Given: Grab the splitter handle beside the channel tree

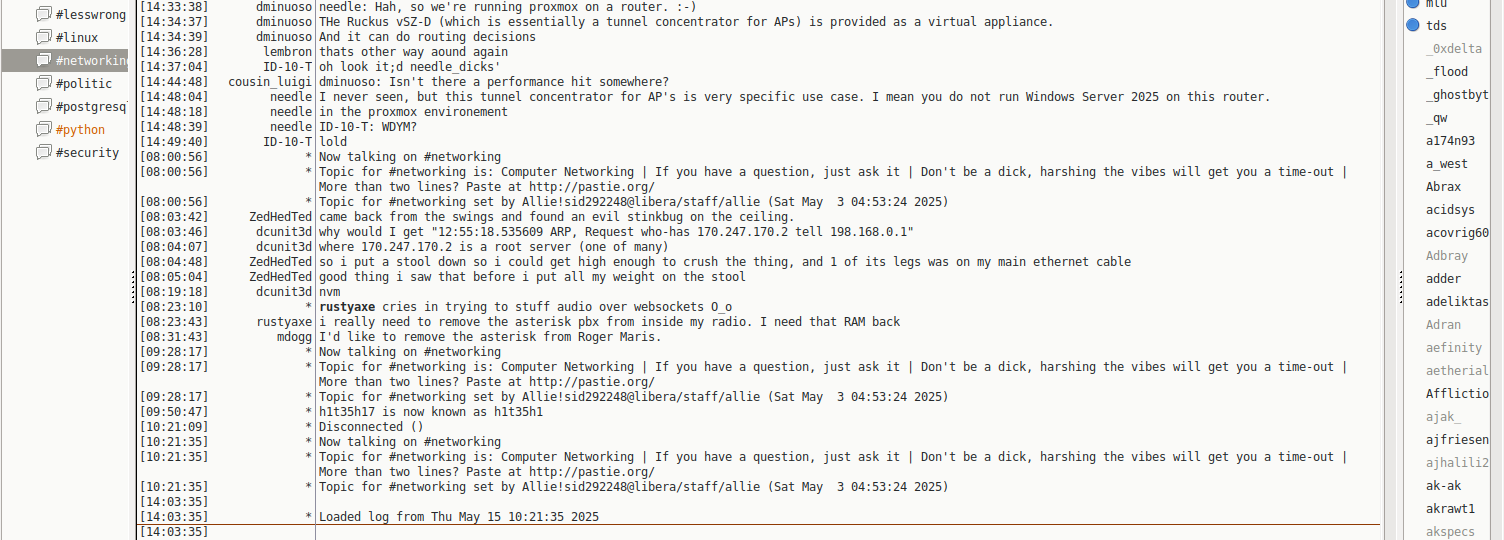Looking at the screenshot, I should point(133,289).
